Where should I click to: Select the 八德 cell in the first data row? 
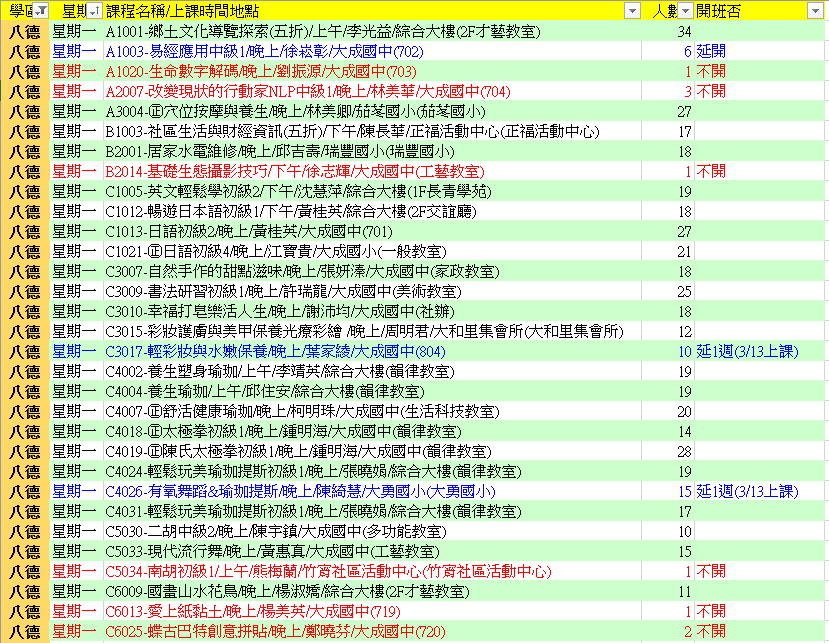[24, 30]
